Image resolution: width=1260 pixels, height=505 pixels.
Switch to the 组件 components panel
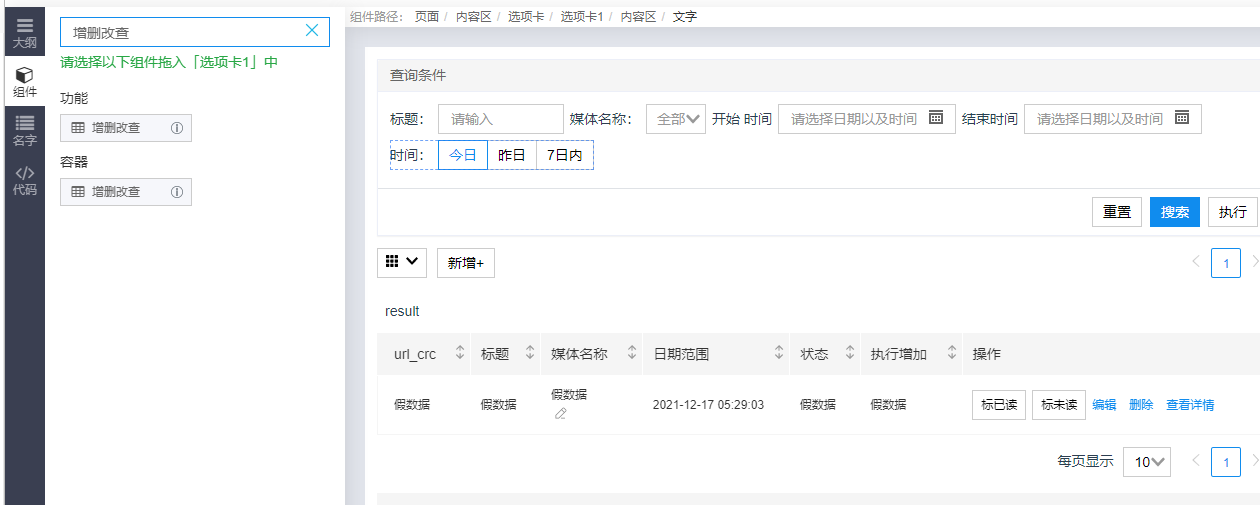(x=24, y=82)
